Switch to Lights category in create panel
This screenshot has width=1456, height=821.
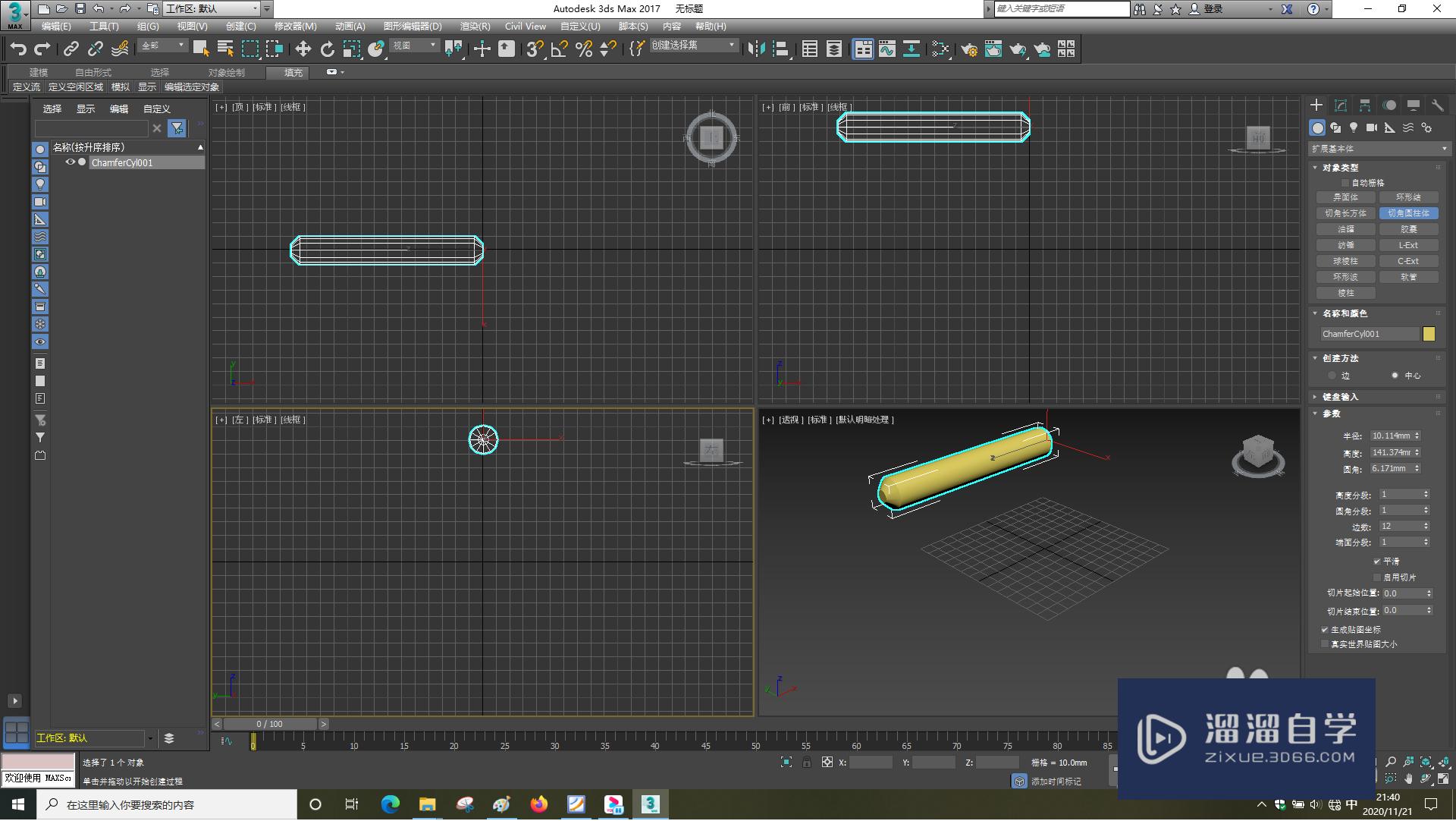(x=1354, y=127)
